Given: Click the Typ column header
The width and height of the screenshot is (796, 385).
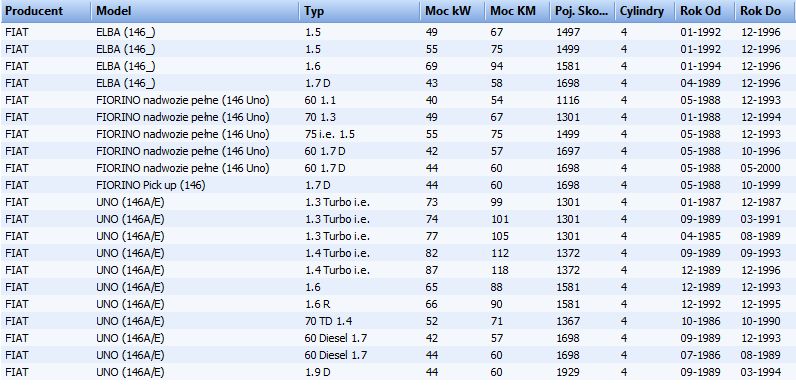Looking at the screenshot, I should coord(360,11).
